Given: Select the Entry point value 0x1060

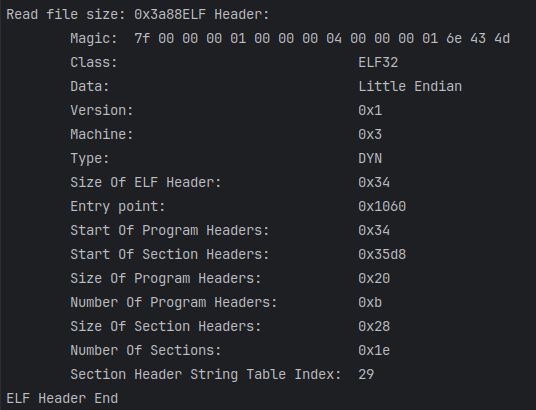Looking at the screenshot, I should point(382,207).
